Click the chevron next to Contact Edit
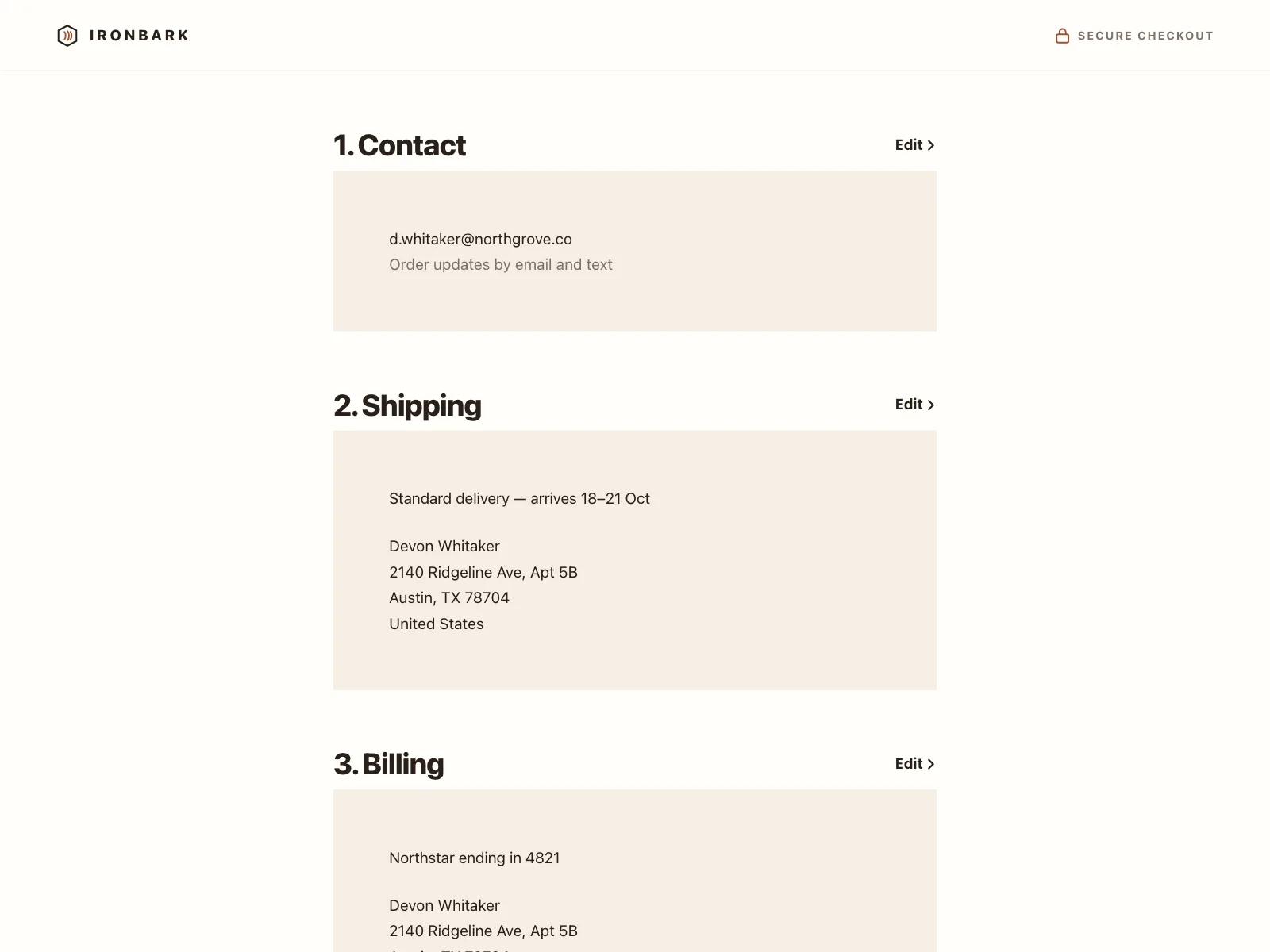The width and height of the screenshot is (1270, 952). 931,145
